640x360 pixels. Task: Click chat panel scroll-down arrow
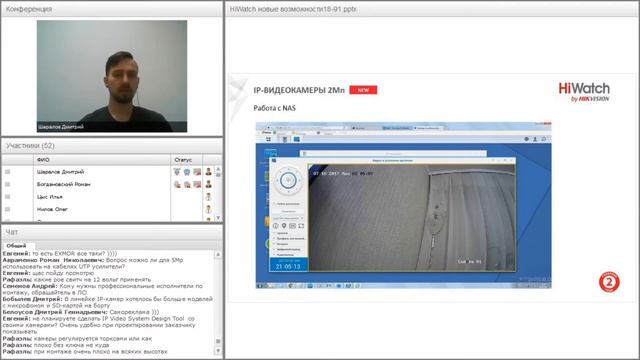point(218,351)
